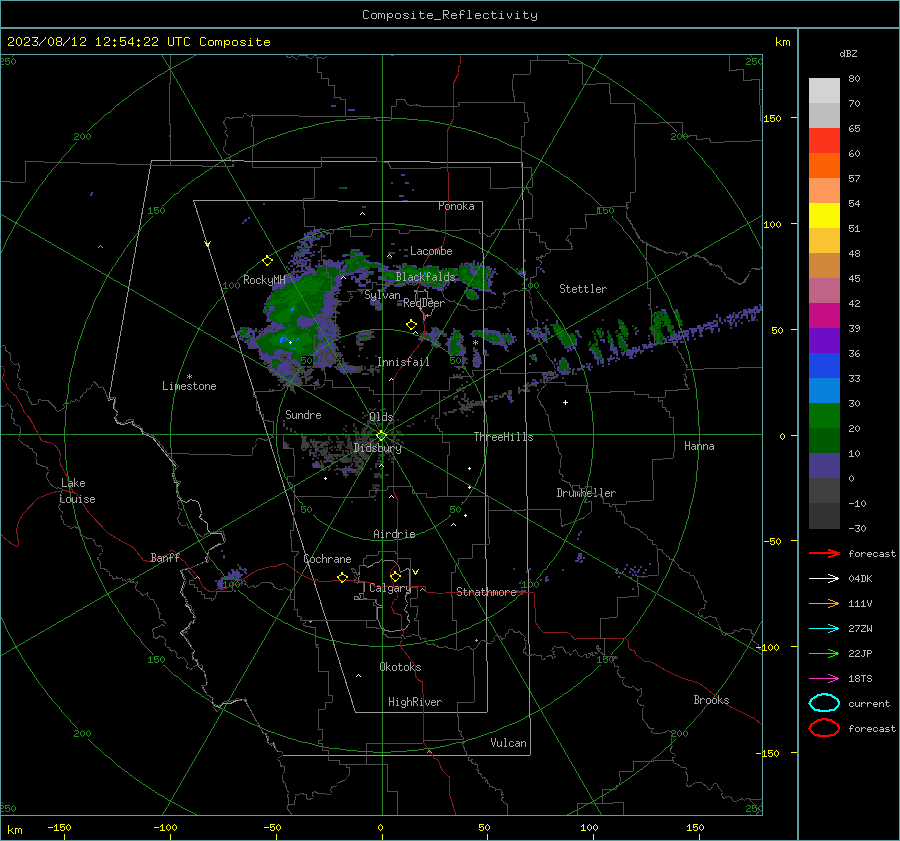The image size is (900, 841).
Task: Click the 80 dBZ light gray swatch
Action: 824,90
